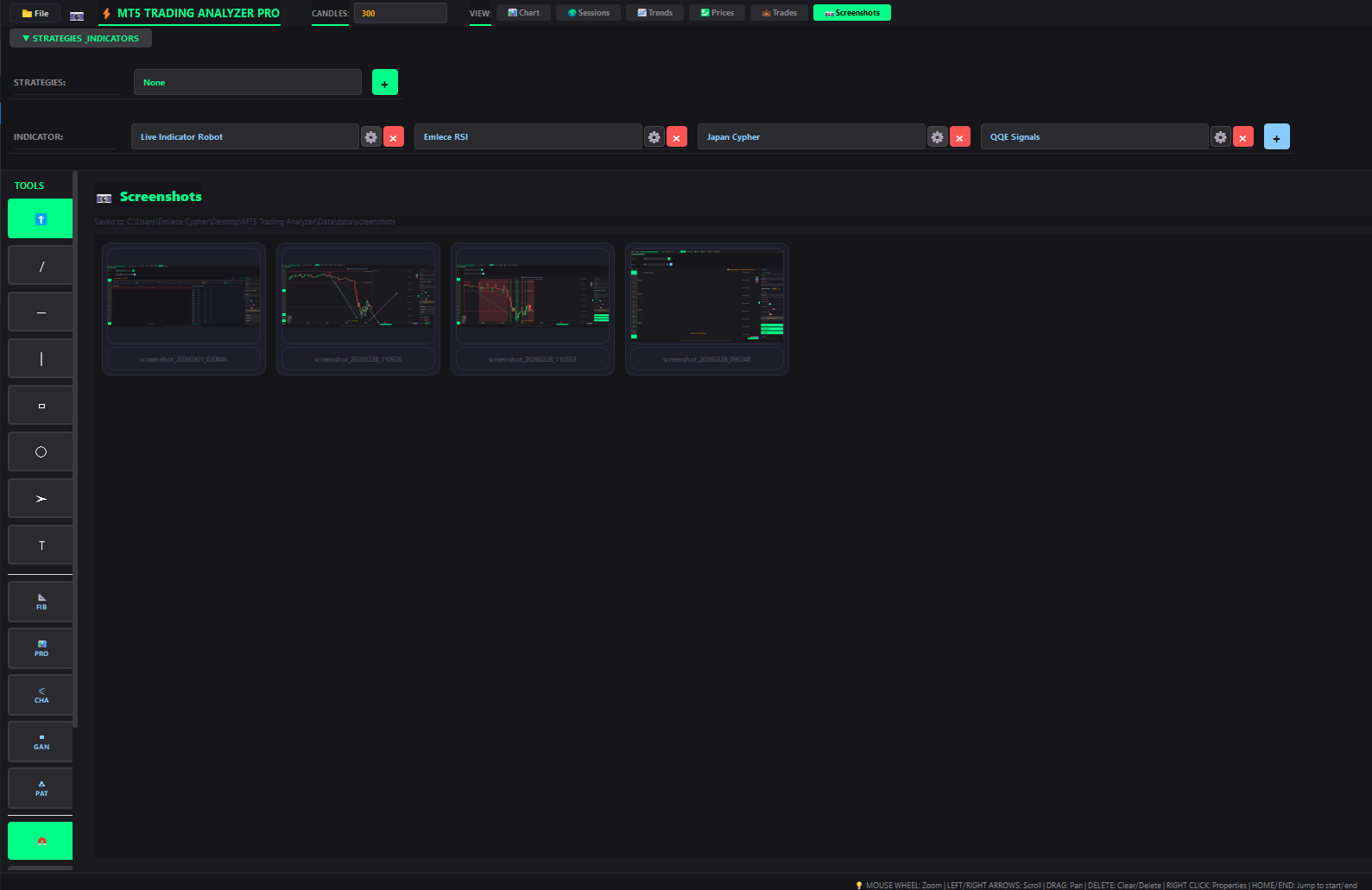The width and height of the screenshot is (1372, 890).
Task: Select the text annotation tool
Action: pos(41,546)
